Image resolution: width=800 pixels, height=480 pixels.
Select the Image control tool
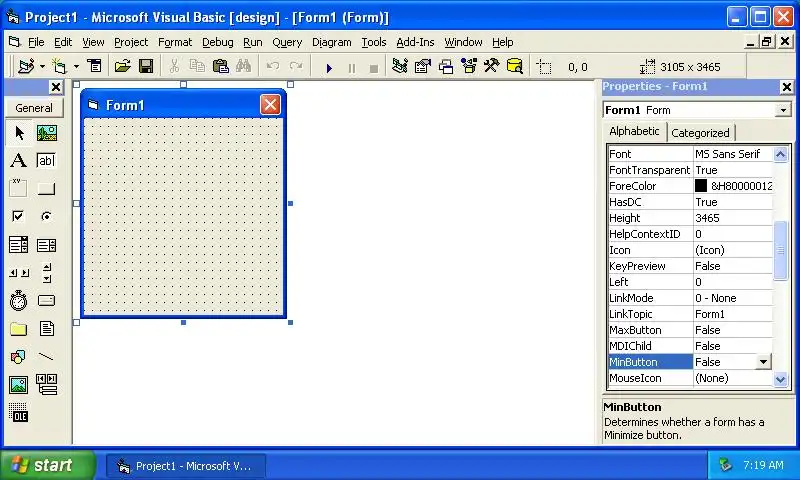(x=18, y=385)
